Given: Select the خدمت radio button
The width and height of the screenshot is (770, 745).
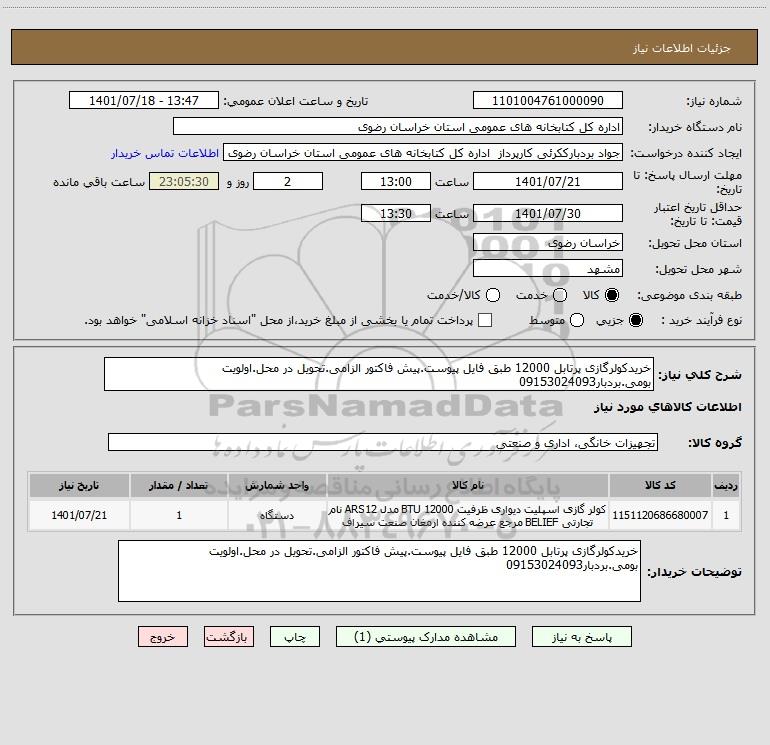Looking at the screenshot, I should (560, 295).
